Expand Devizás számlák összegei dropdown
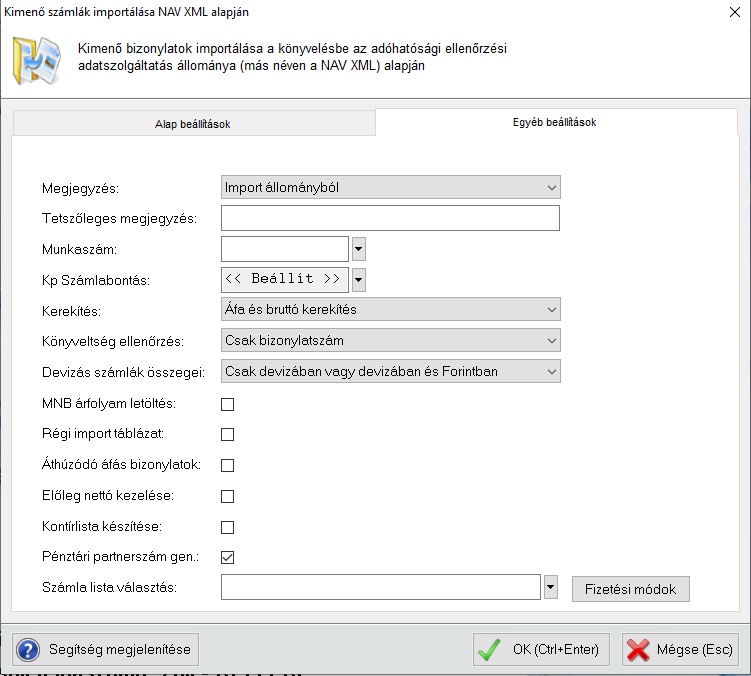The width and height of the screenshot is (751, 676). click(390, 372)
